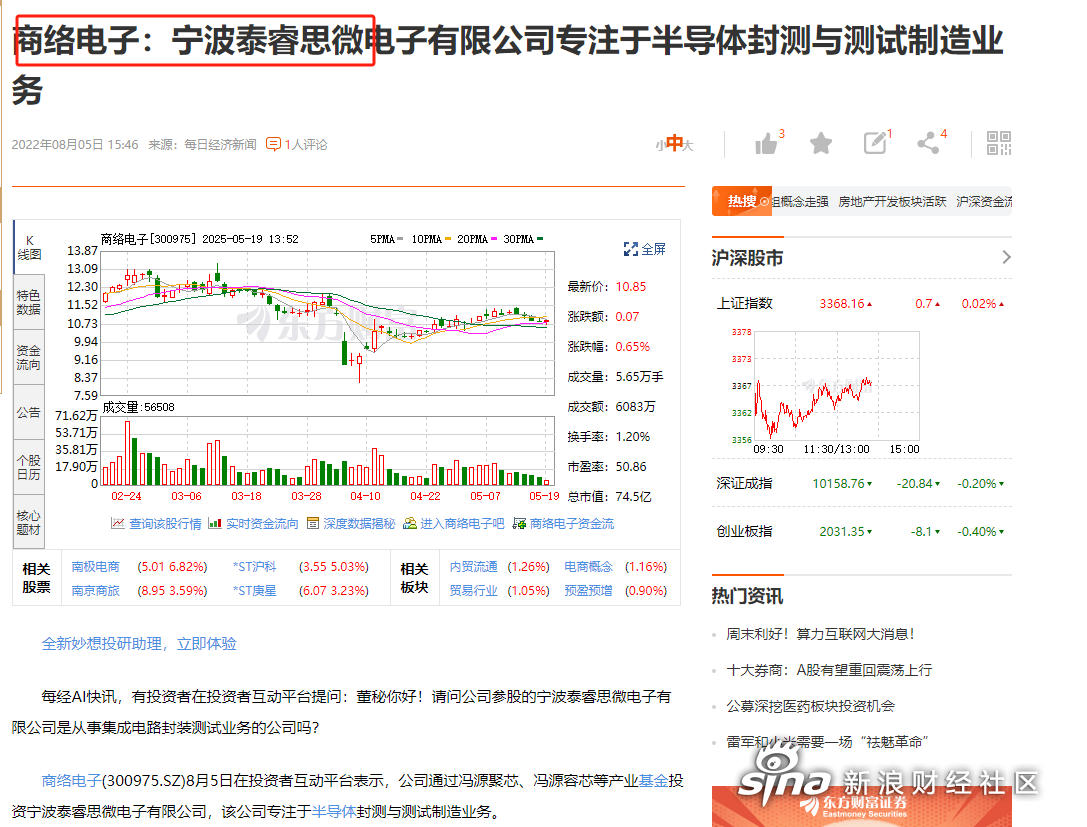Select small font size 小
This screenshot has height=827, width=1087.
660,145
